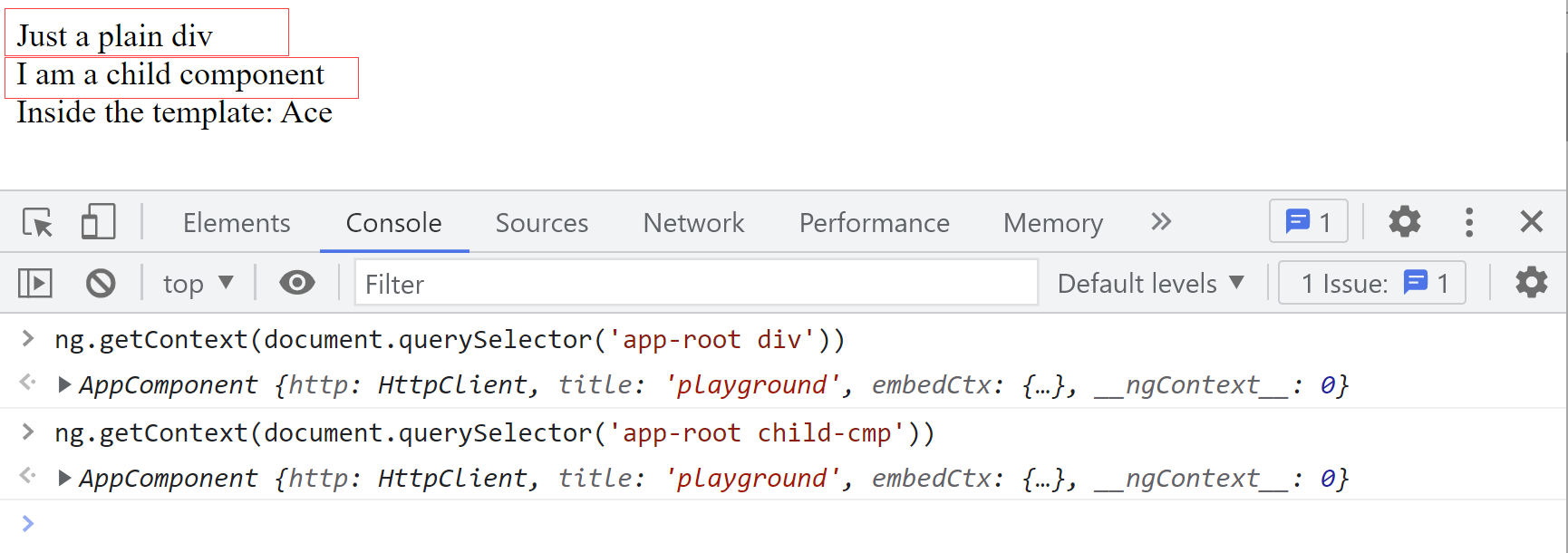This screenshot has height=553, width=1568.
Task: Toggle the device toolbar icon
Action: point(98,222)
